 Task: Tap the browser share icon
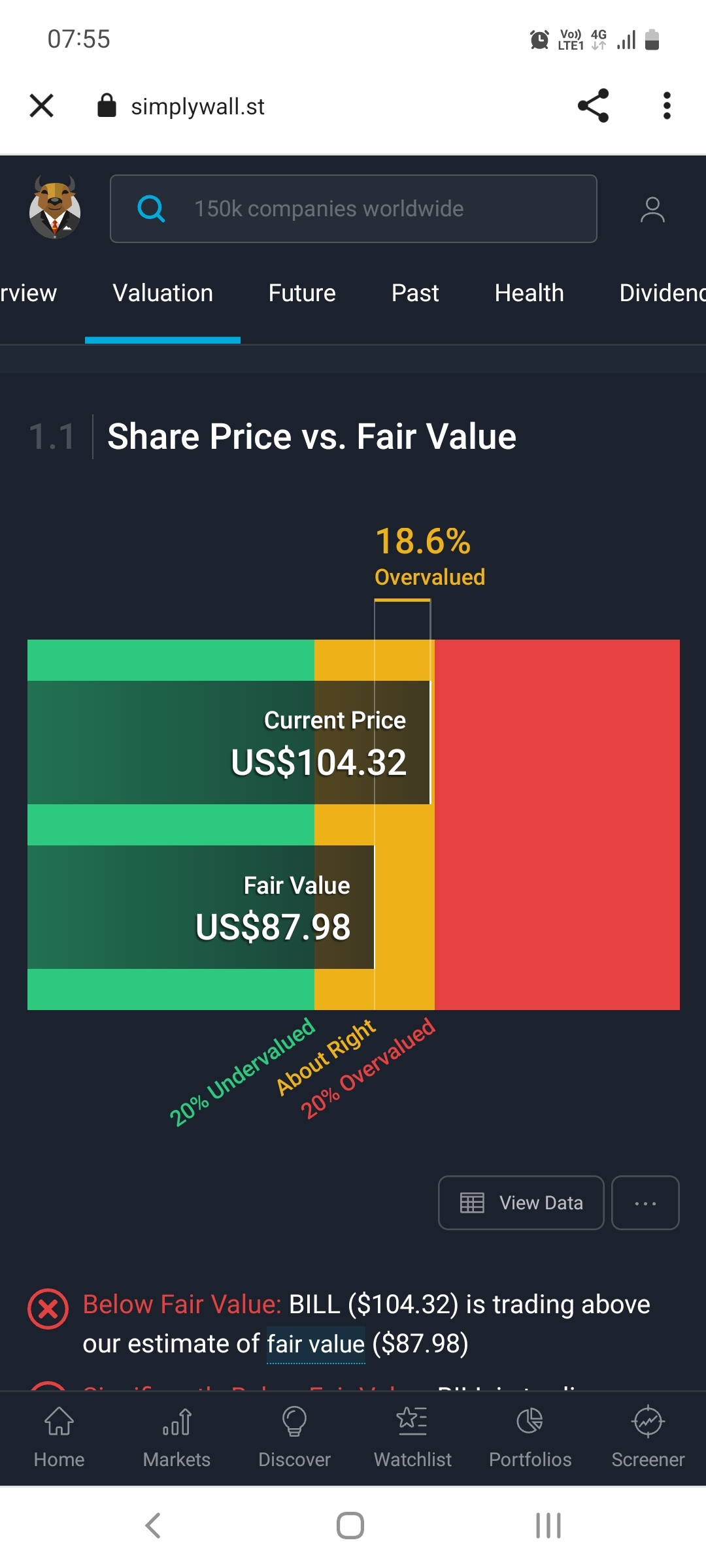(x=594, y=105)
